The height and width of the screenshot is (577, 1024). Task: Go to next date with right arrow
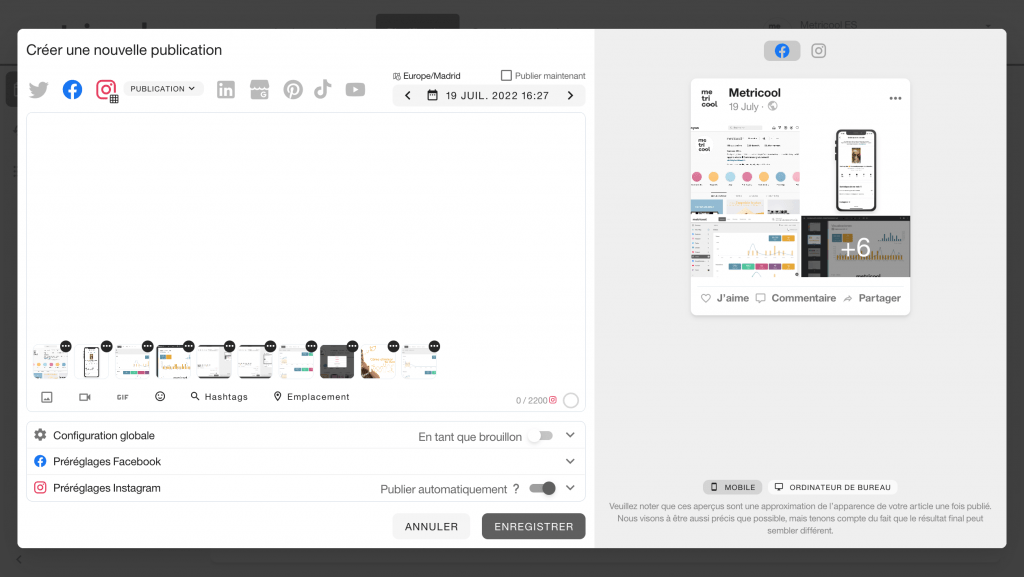pos(570,95)
